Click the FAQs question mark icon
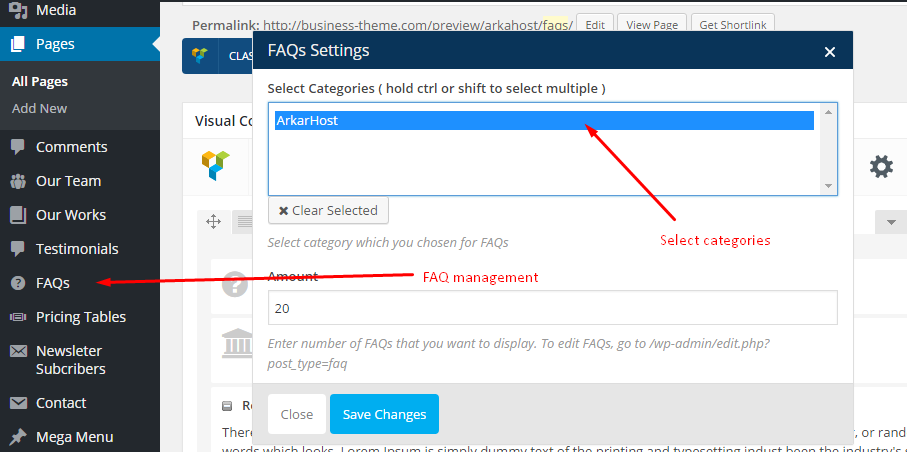Image resolution: width=907 pixels, height=452 pixels. (x=19, y=283)
